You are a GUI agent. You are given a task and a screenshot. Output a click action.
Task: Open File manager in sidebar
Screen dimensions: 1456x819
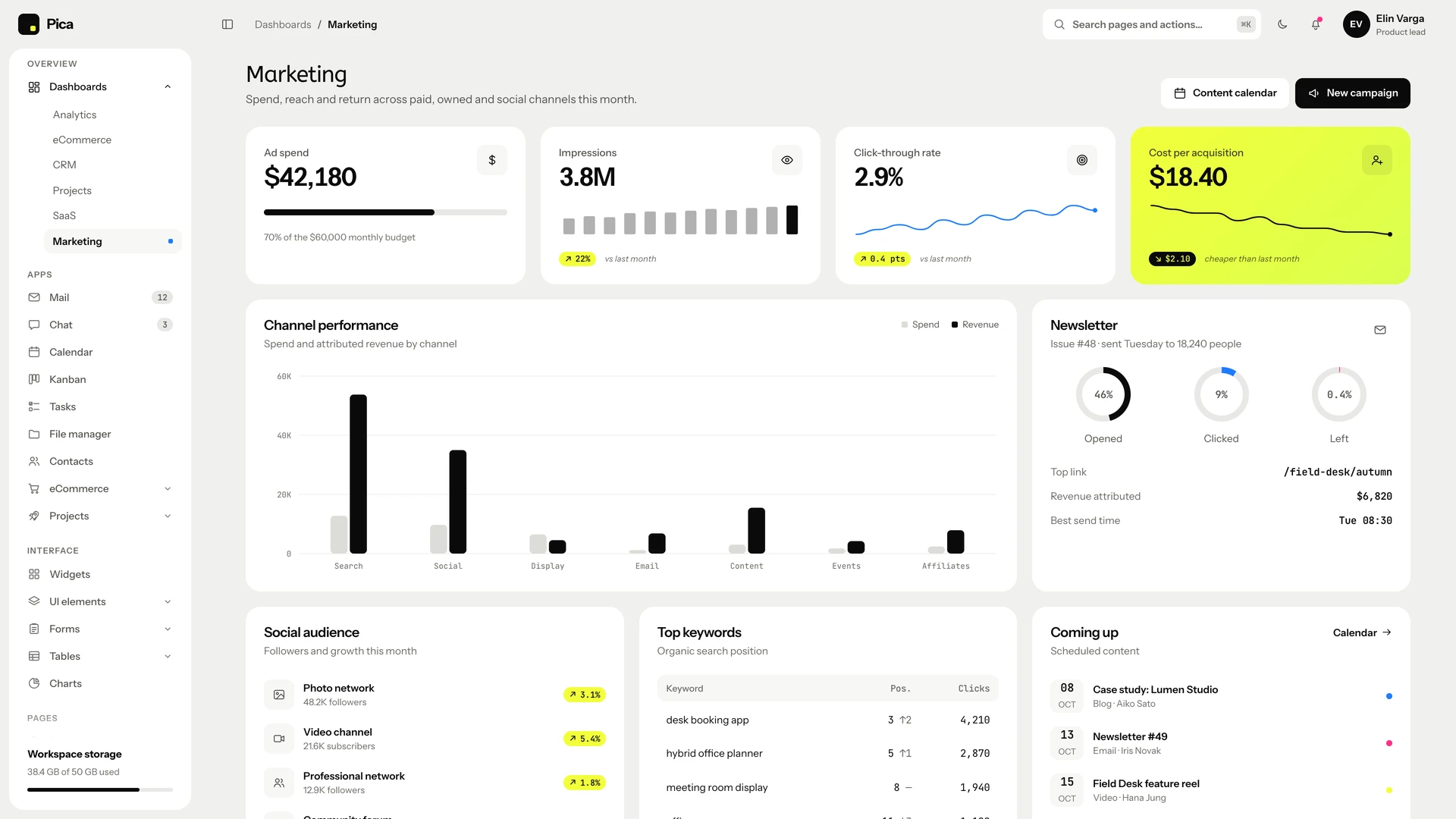(100, 434)
